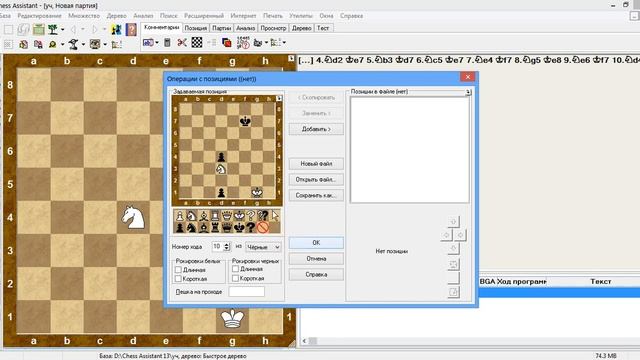Click the calculator icon in toolbar

click(167, 42)
